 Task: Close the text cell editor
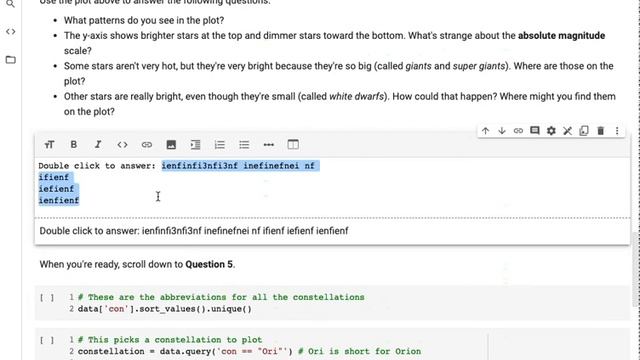coord(567,131)
